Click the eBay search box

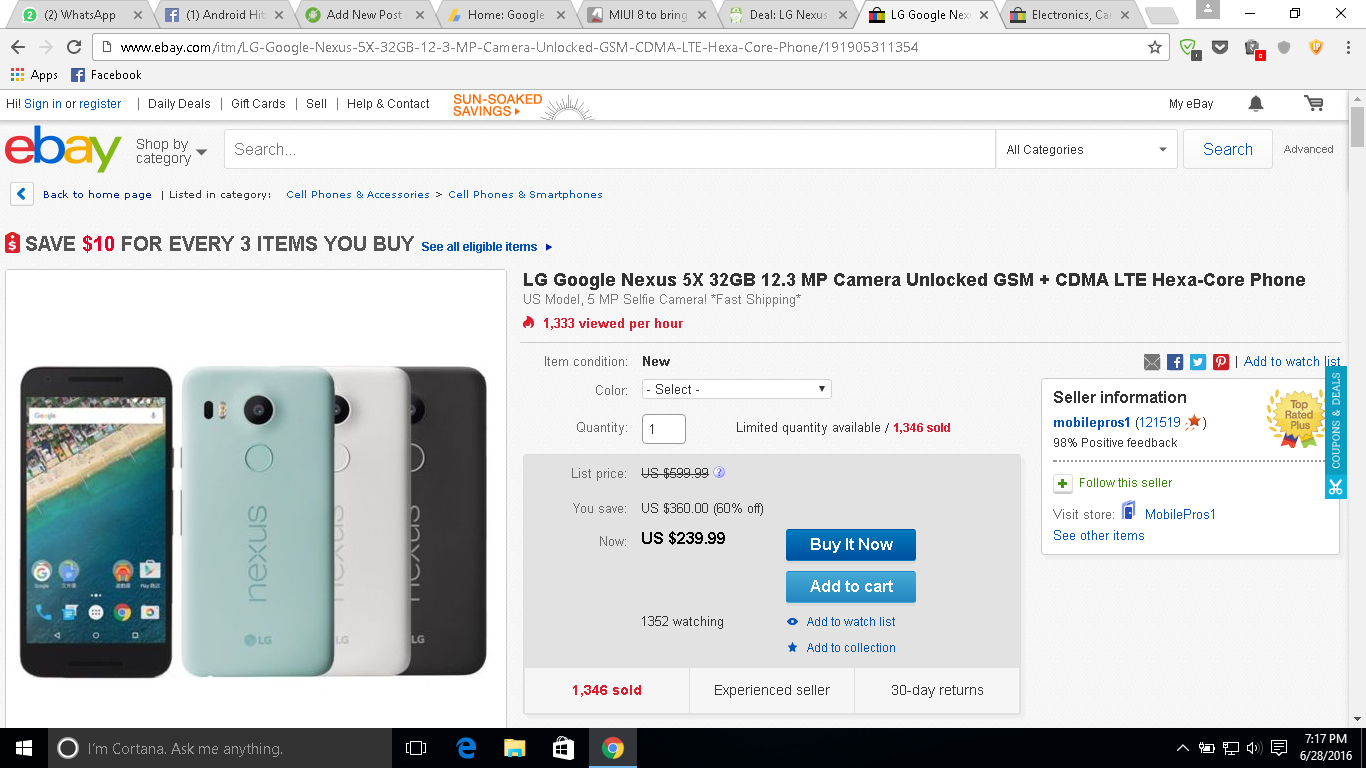tap(610, 150)
